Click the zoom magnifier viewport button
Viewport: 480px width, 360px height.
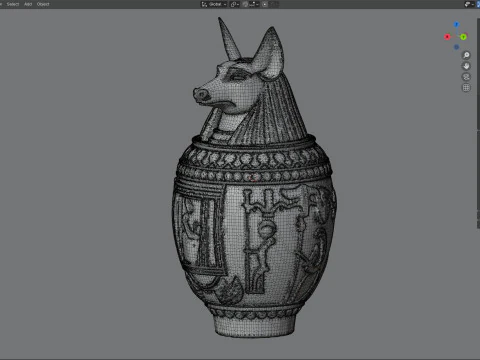466,55
